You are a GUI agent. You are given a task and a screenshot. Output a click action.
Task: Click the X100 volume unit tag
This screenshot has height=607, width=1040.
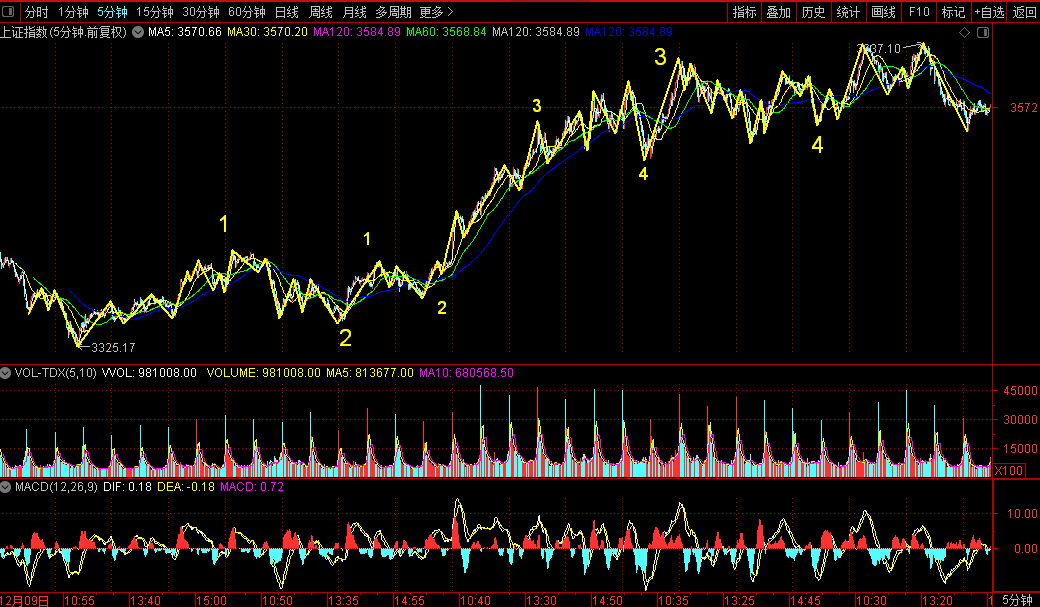pos(1009,470)
